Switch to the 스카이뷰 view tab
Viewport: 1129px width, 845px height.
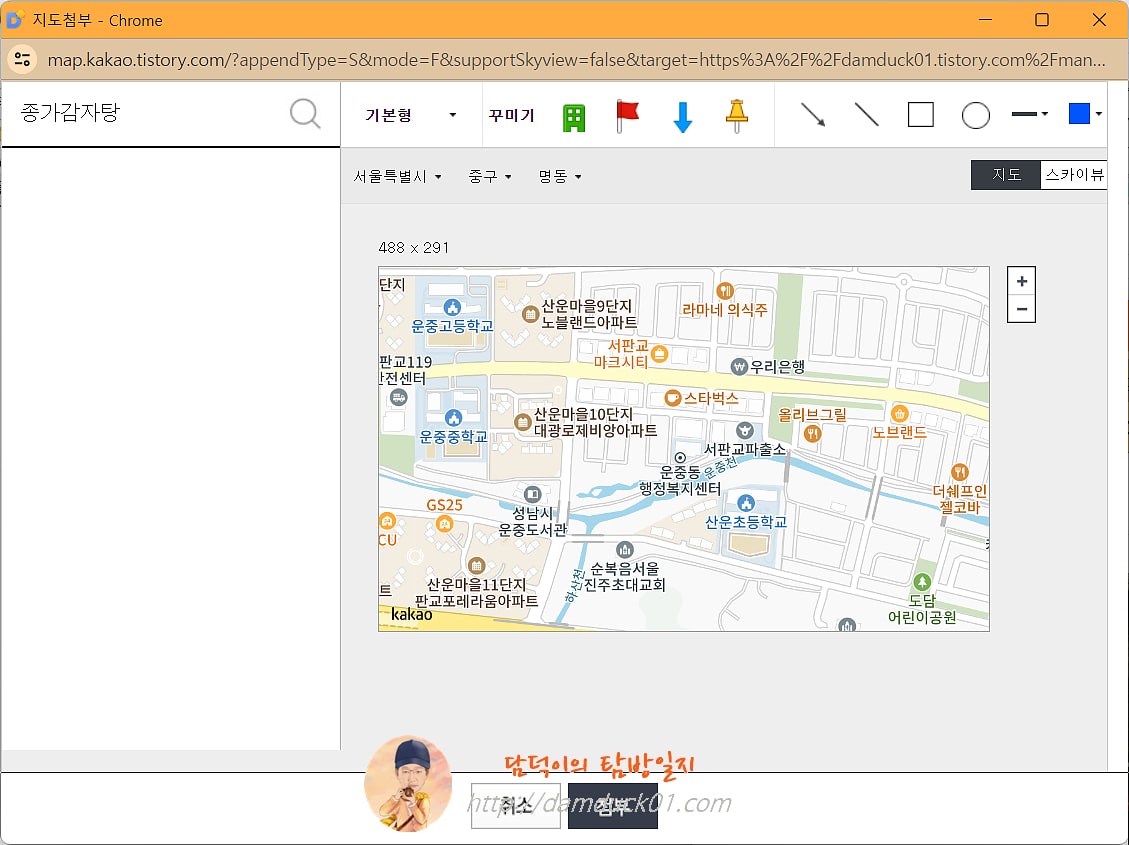[x=1074, y=174]
